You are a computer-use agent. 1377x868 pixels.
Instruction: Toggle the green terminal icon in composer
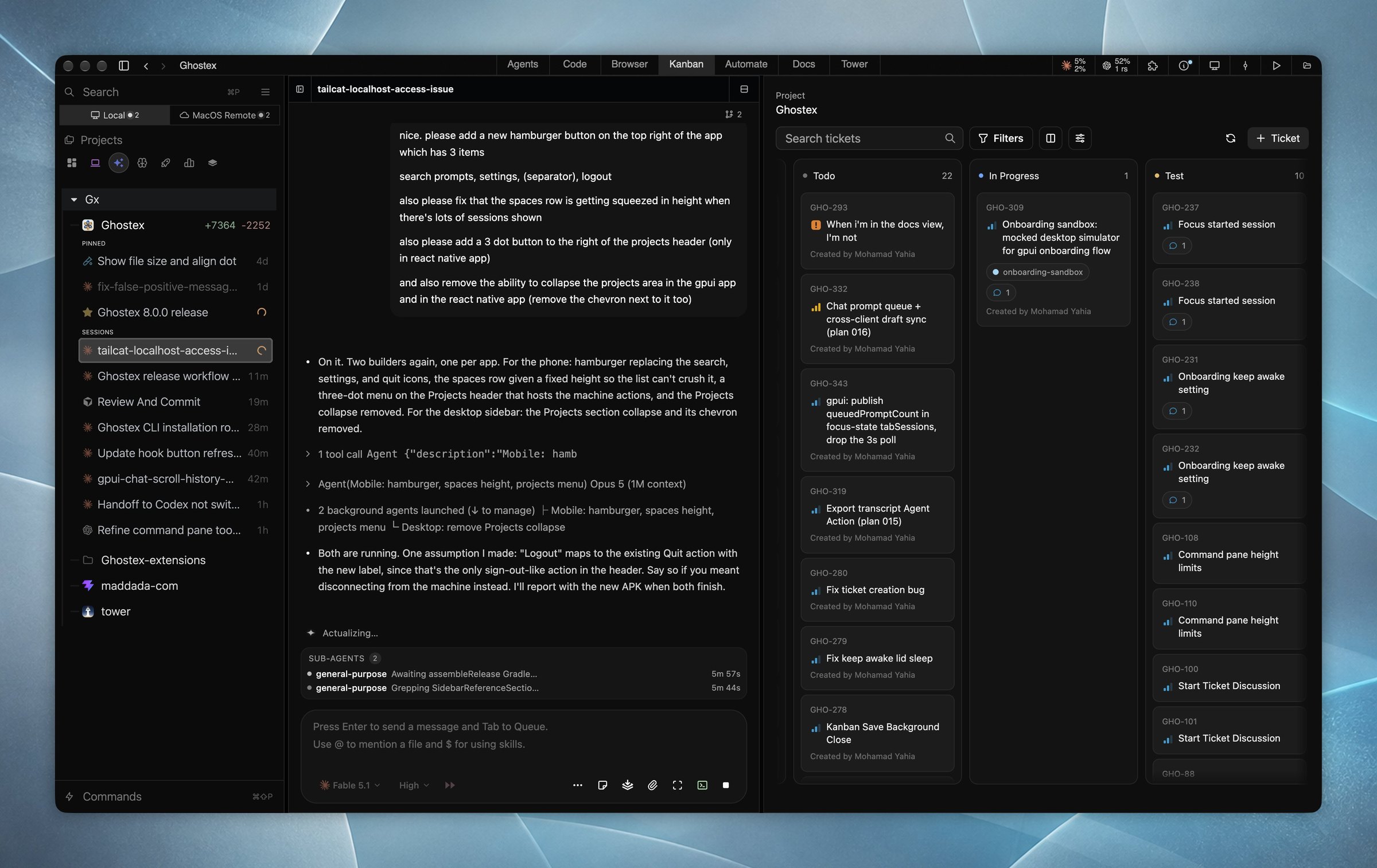point(702,785)
